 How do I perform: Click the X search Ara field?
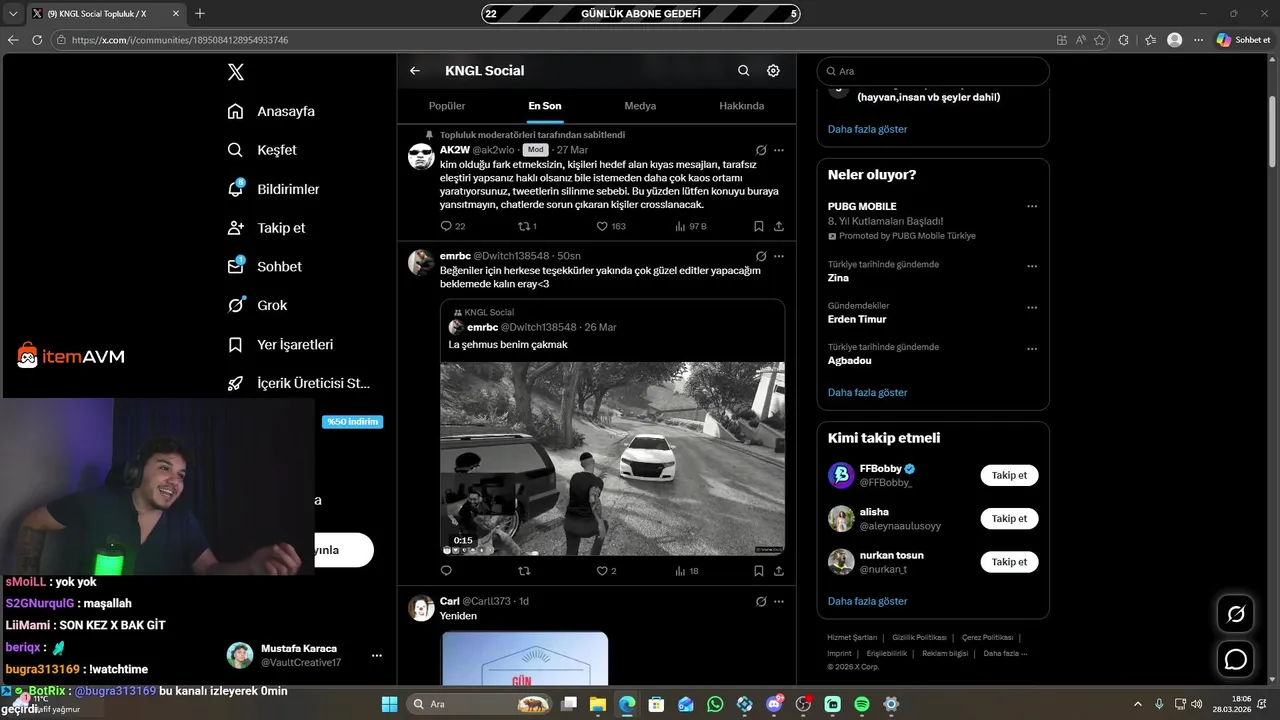coord(933,71)
